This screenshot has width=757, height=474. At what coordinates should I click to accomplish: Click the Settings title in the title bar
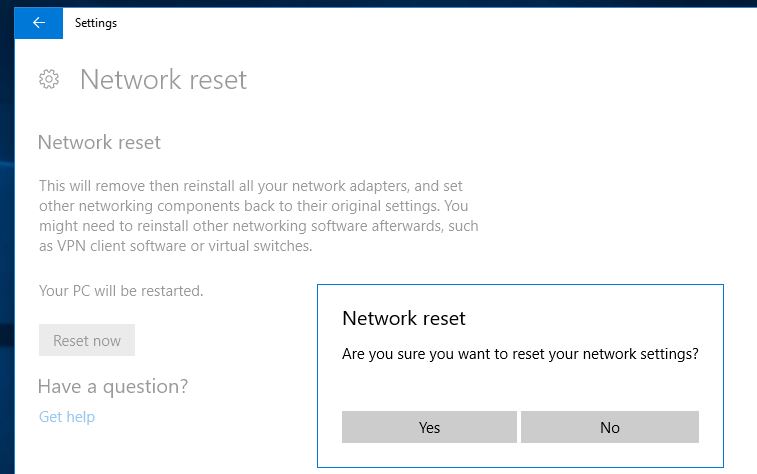[96, 23]
